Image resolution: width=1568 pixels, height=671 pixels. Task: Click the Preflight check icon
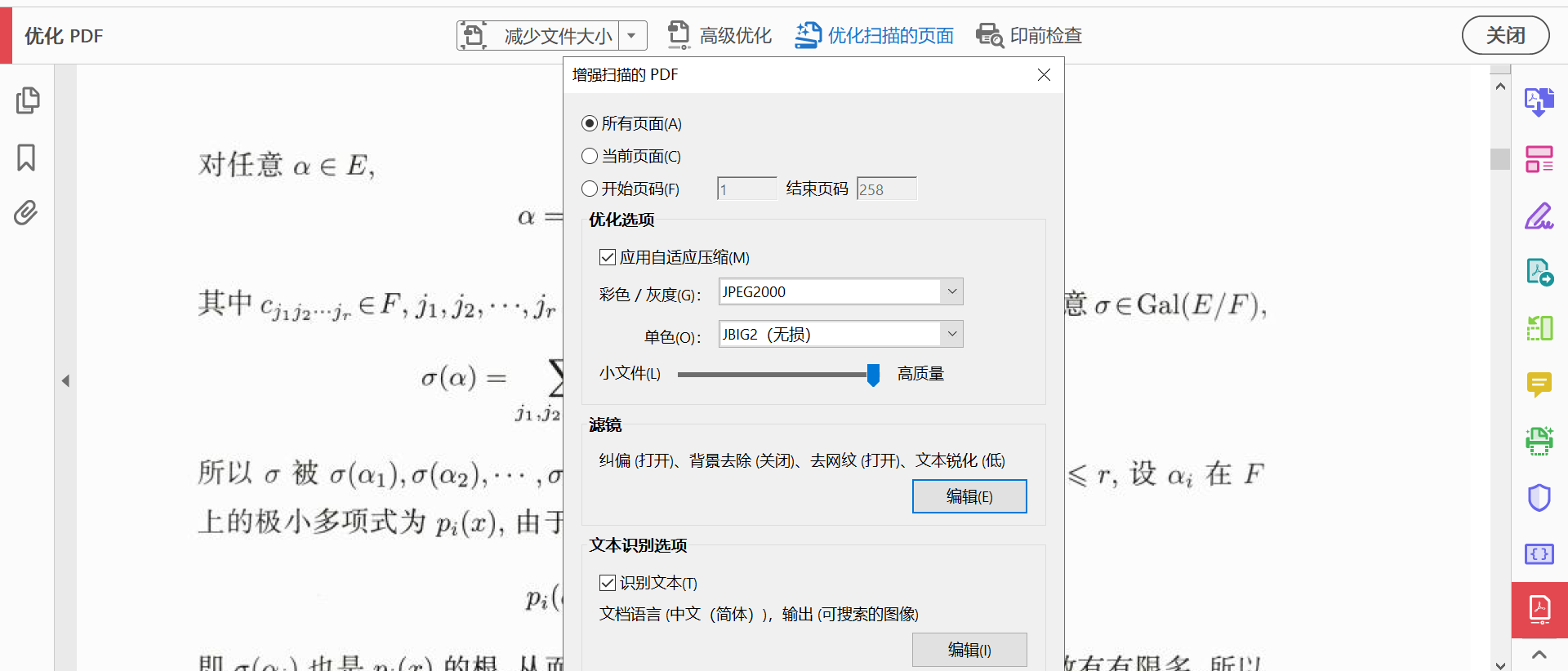990,35
